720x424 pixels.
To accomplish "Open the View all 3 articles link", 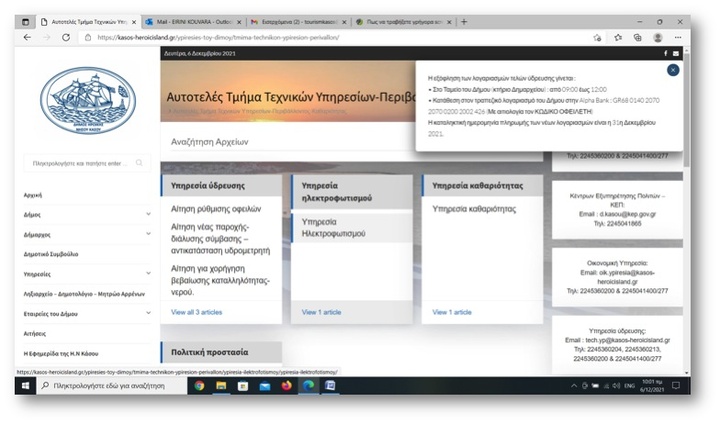I will point(197,312).
